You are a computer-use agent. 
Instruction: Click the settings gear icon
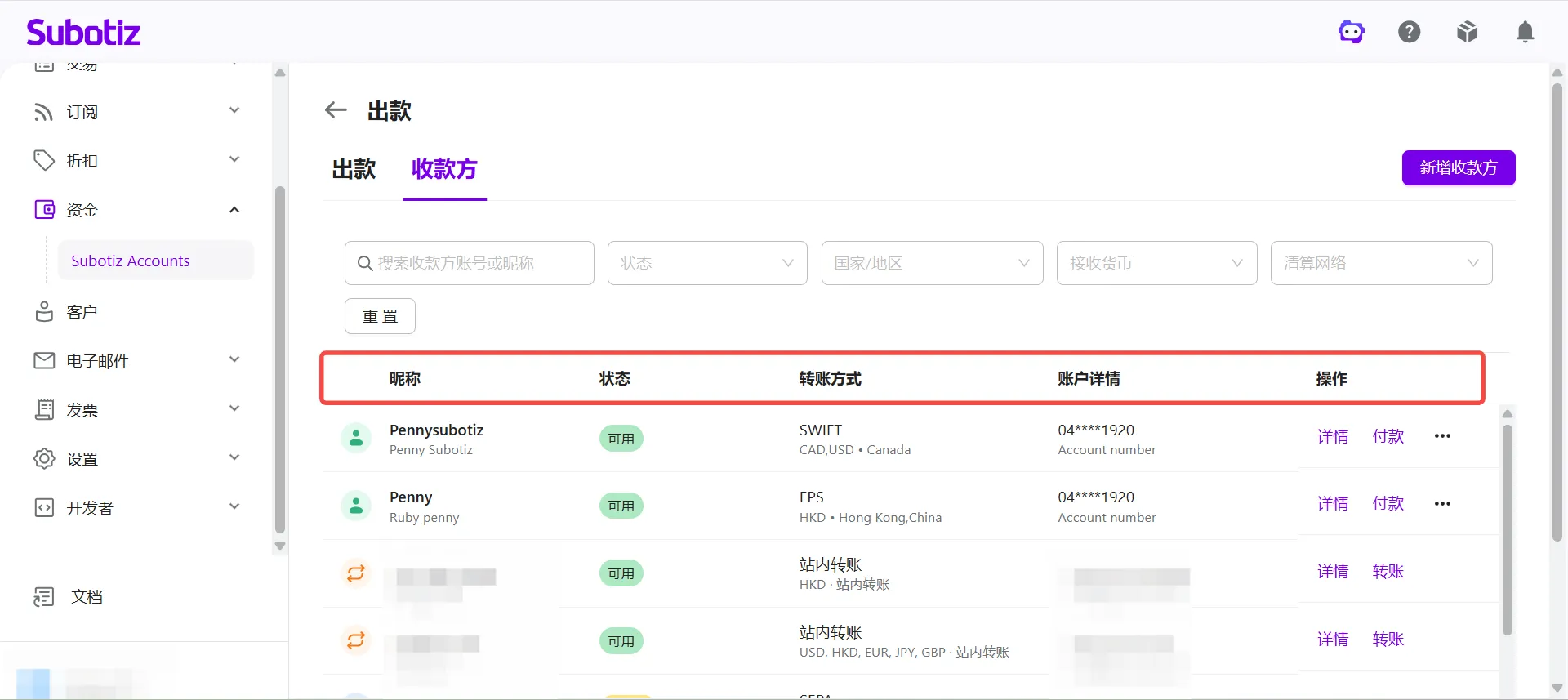pos(44,458)
